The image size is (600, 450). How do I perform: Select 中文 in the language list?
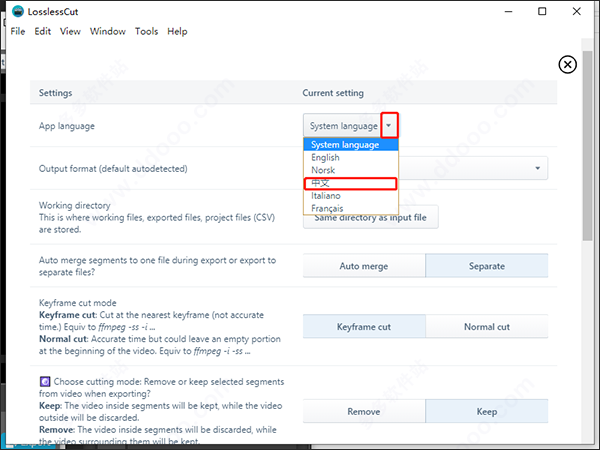click(x=351, y=183)
